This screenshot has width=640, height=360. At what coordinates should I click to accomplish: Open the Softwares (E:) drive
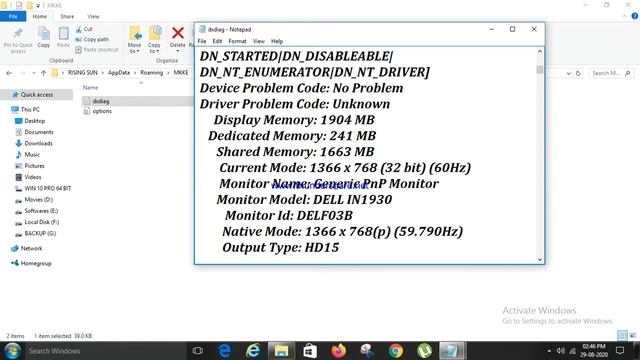coord(41,211)
